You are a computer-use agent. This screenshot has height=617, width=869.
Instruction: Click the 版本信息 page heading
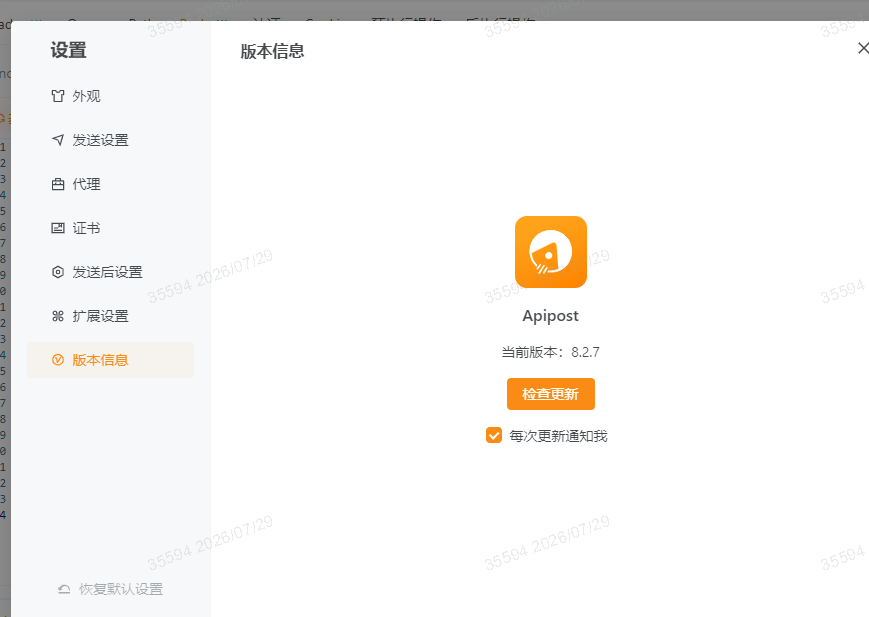(272, 51)
